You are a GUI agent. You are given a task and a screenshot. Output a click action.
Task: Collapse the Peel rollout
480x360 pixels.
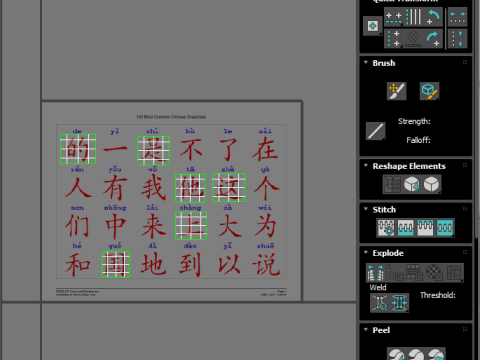366,330
